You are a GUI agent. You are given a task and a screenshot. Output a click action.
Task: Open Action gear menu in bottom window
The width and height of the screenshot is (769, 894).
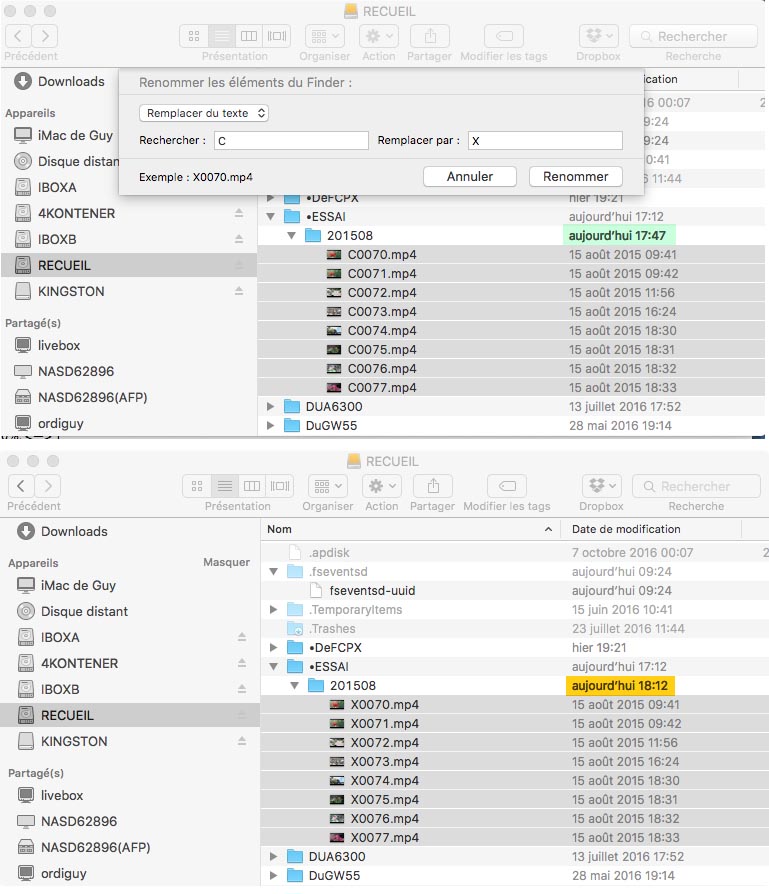click(x=381, y=486)
